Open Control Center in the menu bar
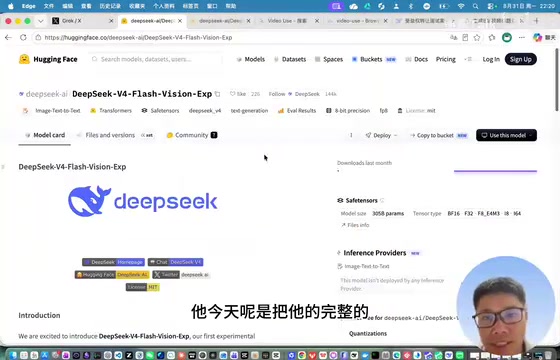The height and width of the screenshot is (360, 560). point(492,6)
